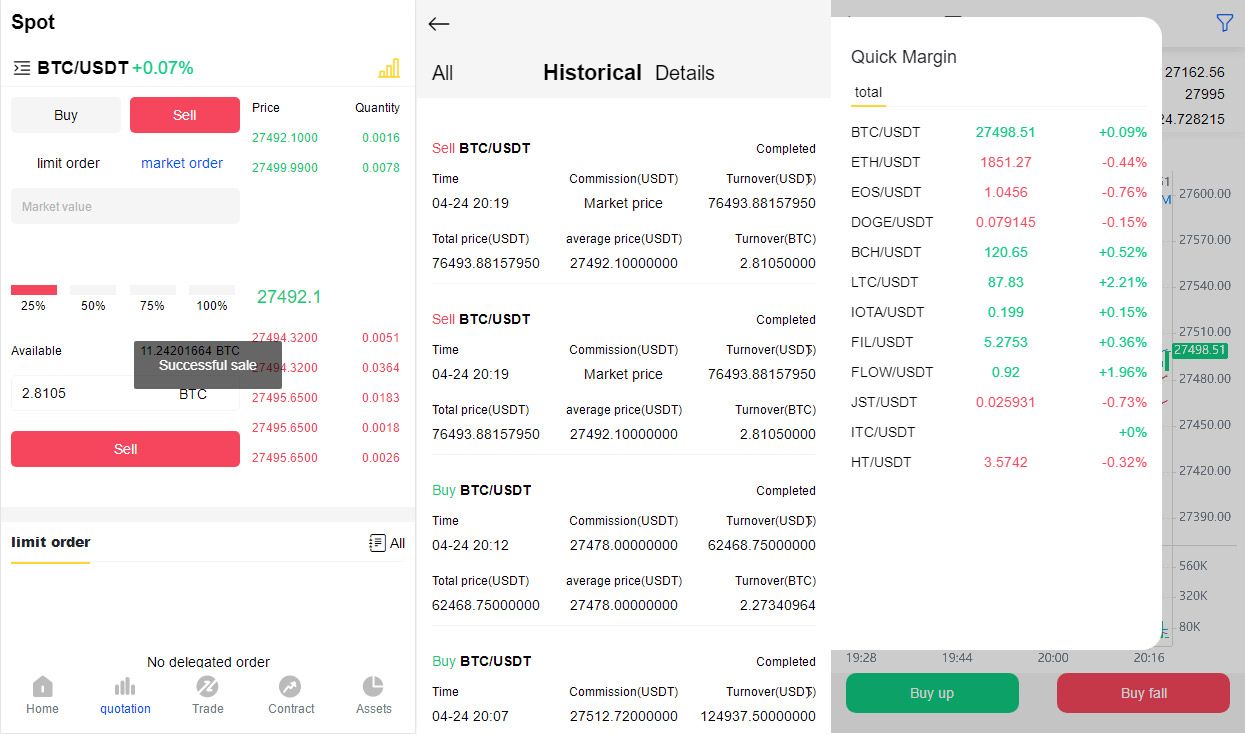This screenshot has height=735, width=1245.
Task: Click the BTC quantity field showing 2.8105
Action: point(125,393)
